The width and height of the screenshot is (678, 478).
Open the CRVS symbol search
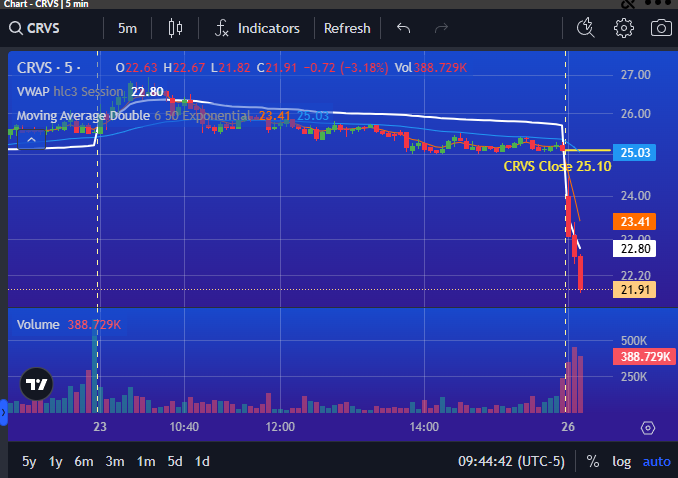pyautogui.click(x=35, y=29)
